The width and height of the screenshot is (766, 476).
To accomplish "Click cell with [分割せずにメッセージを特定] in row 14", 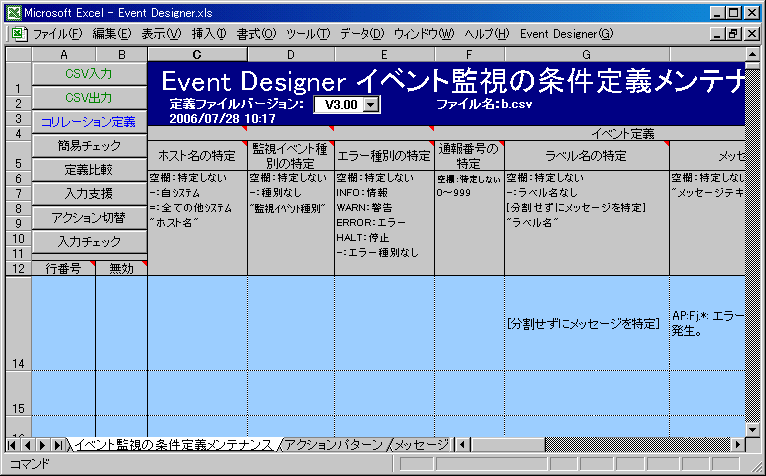I will [587, 323].
